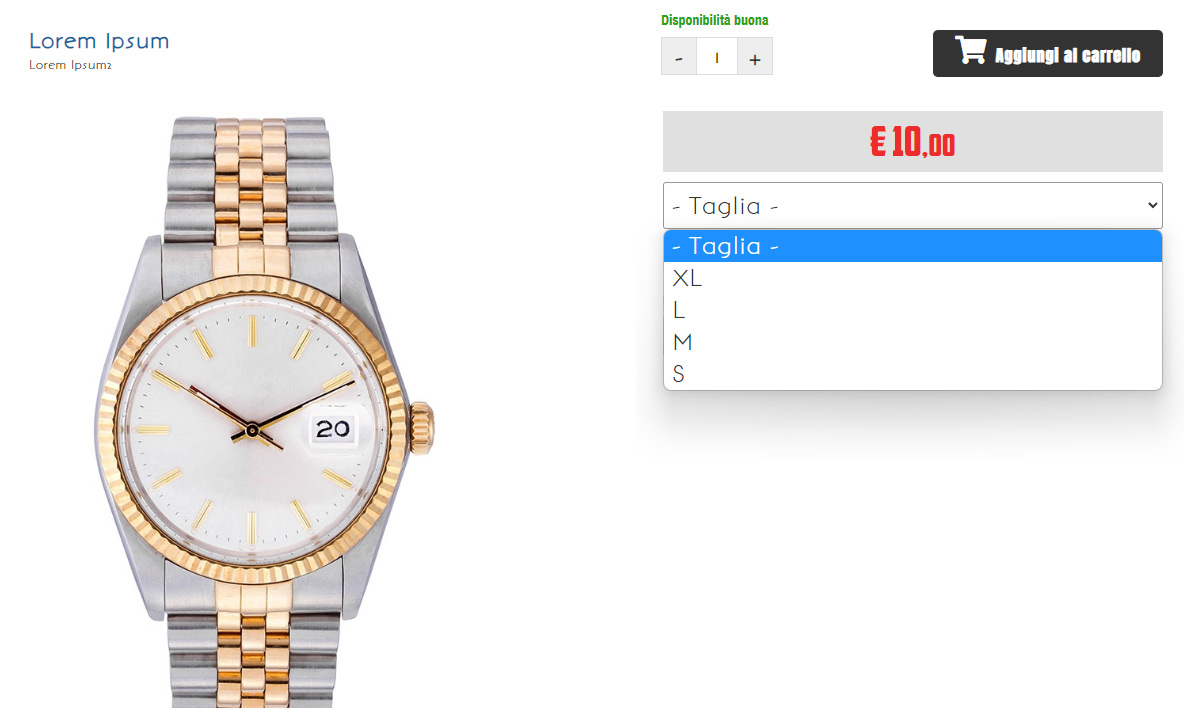Choose size XL from the list

click(912, 278)
